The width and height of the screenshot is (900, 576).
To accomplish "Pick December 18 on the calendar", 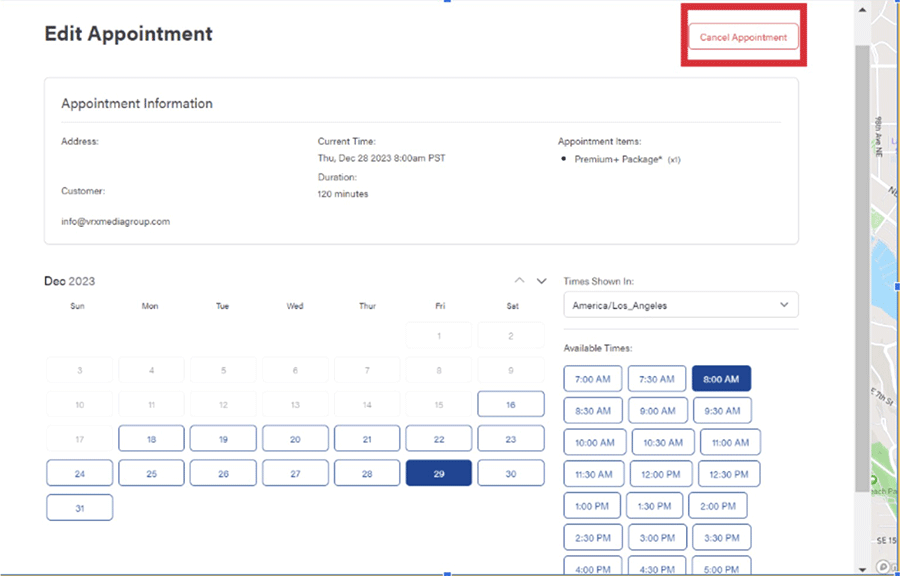I will tap(151, 439).
